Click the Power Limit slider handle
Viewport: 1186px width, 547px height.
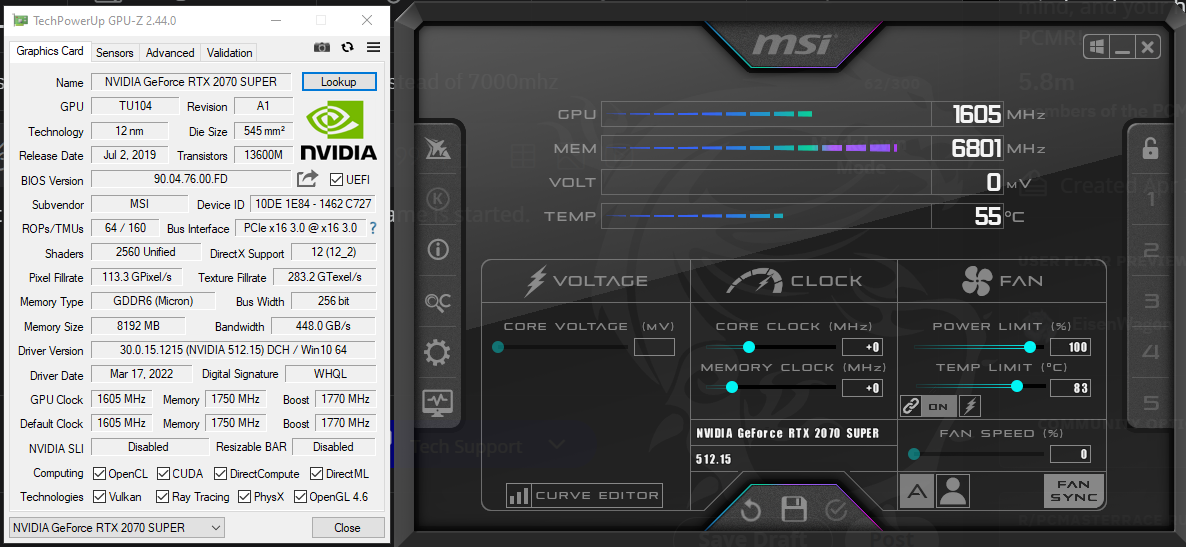point(1029,347)
